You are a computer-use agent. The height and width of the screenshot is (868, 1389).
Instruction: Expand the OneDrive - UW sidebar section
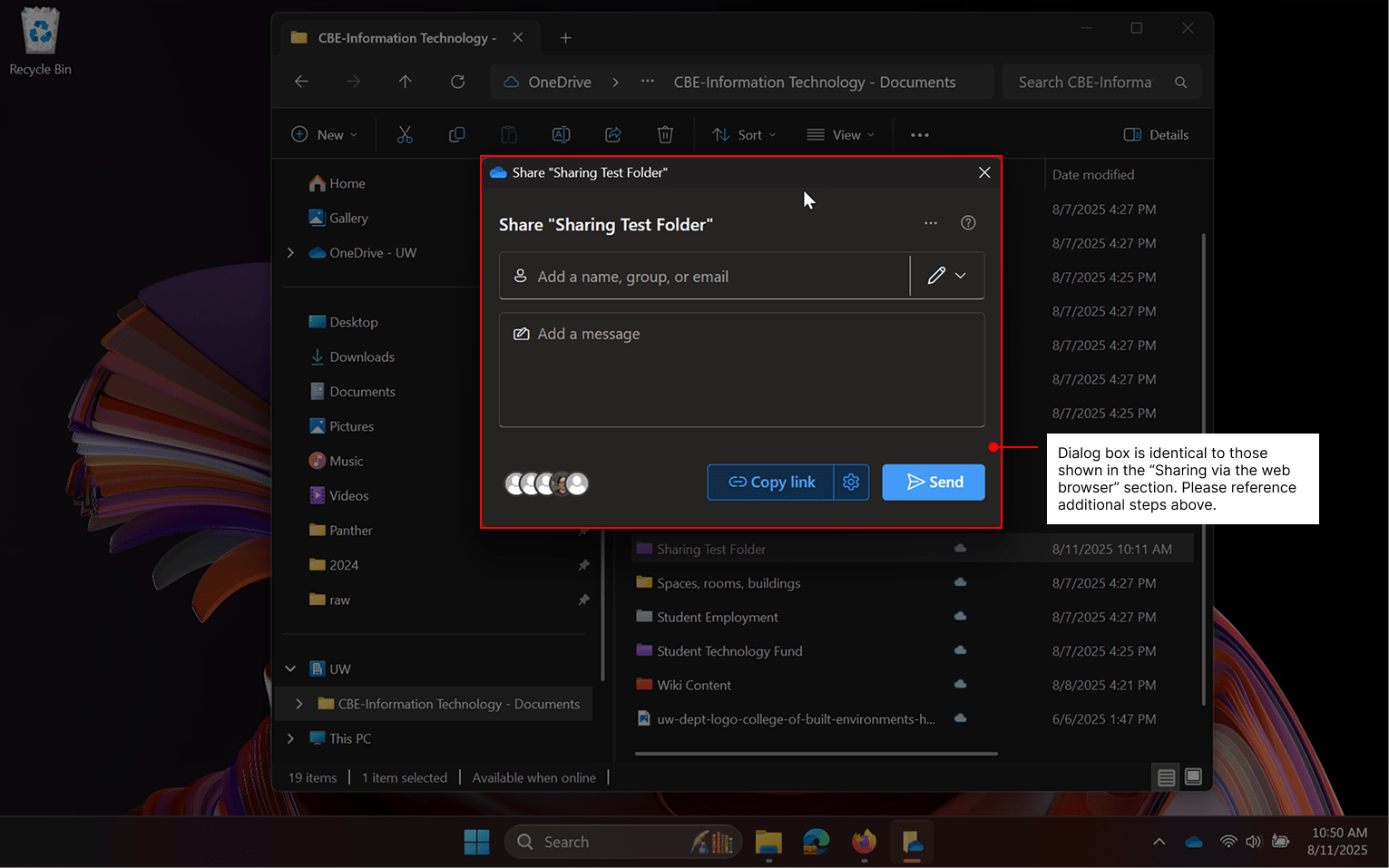[x=289, y=252]
